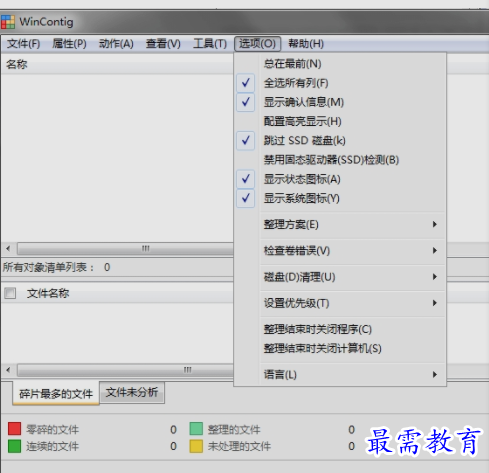Expand the 设置优先级(T) submenu

coord(340,303)
